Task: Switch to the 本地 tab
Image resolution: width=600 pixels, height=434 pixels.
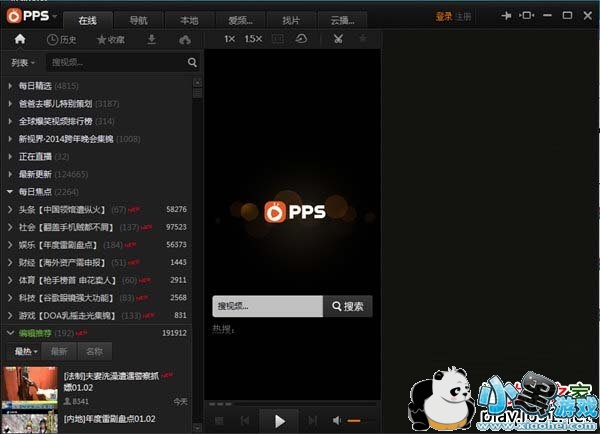Action: click(x=189, y=20)
